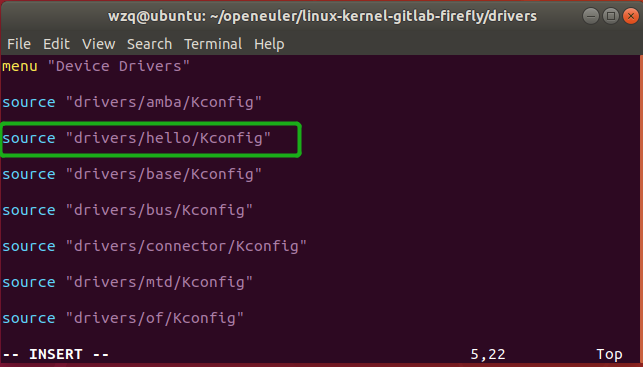Open the Edit menu
This screenshot has width=643, height=367.
pyautogui.click(x=56, y=44)
